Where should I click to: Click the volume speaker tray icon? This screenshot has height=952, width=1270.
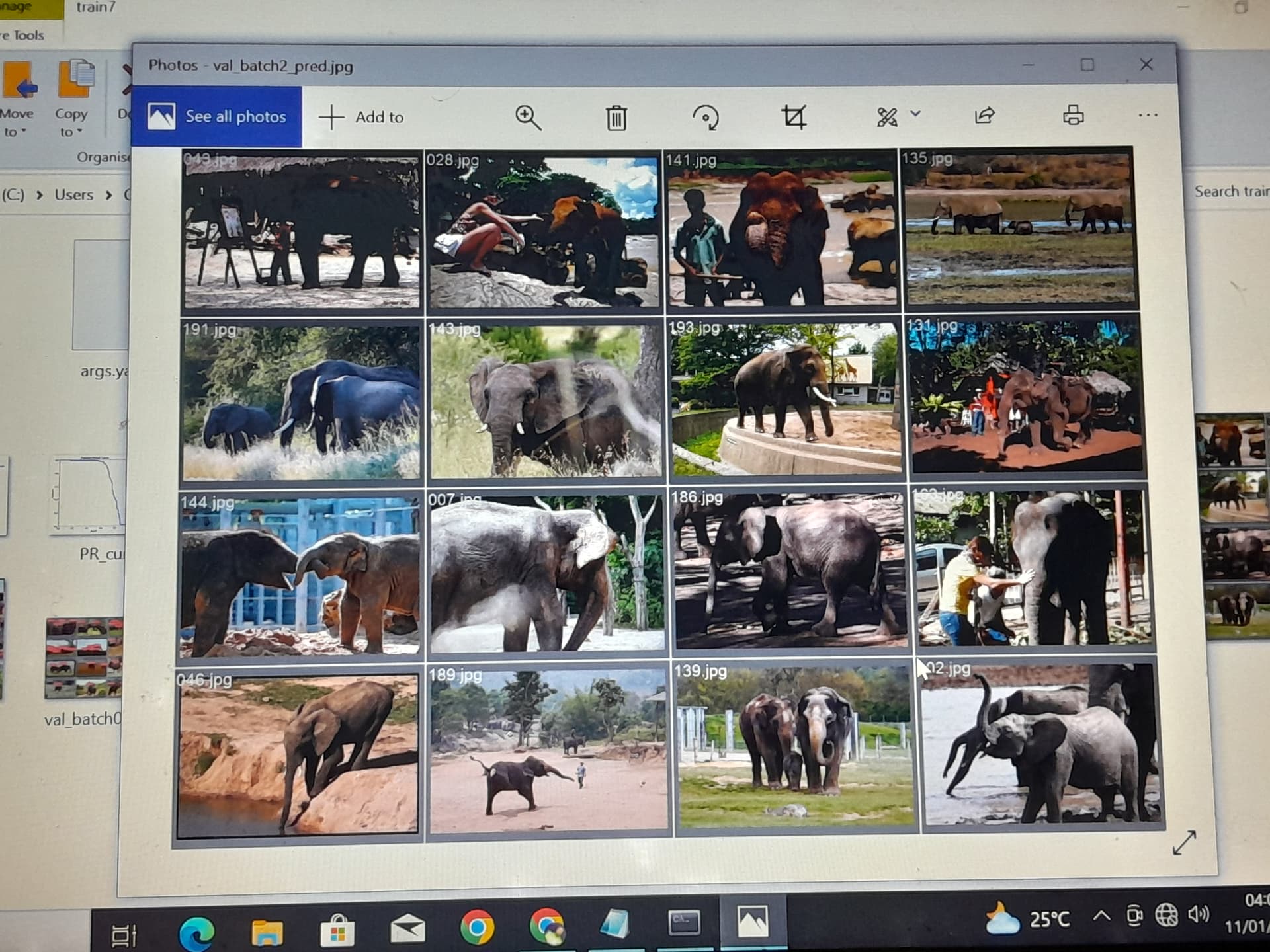click(1198, 915)
